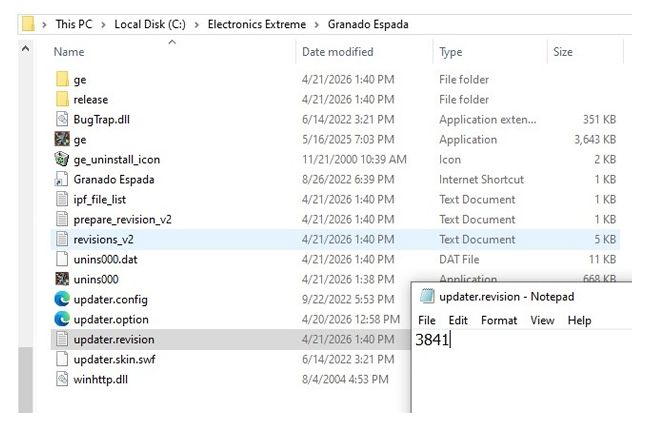Click the updater.option file icon
The height and width of the screenshot is (423, 647).
62,319
